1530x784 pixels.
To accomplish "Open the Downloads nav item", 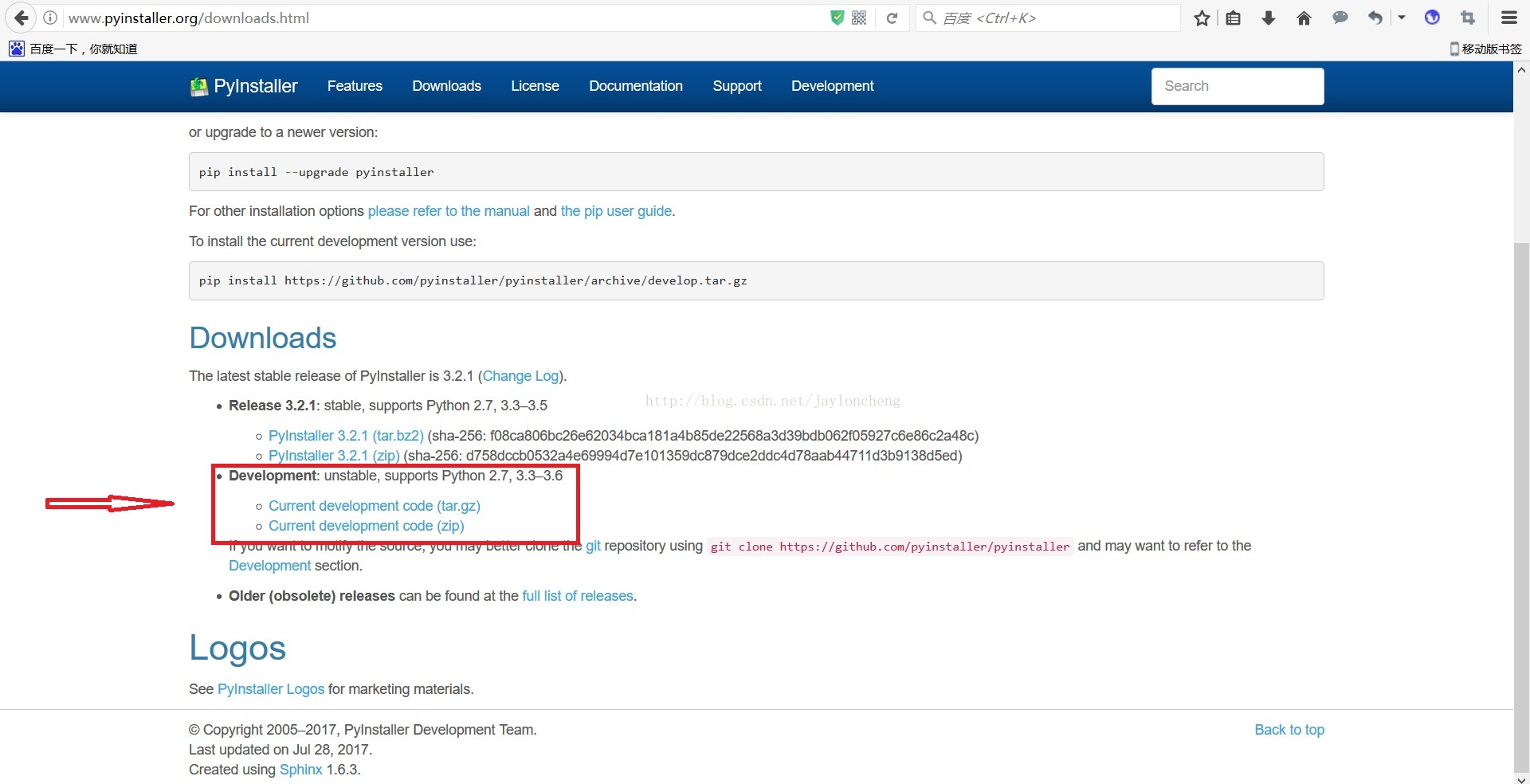I will click(446, 86).
